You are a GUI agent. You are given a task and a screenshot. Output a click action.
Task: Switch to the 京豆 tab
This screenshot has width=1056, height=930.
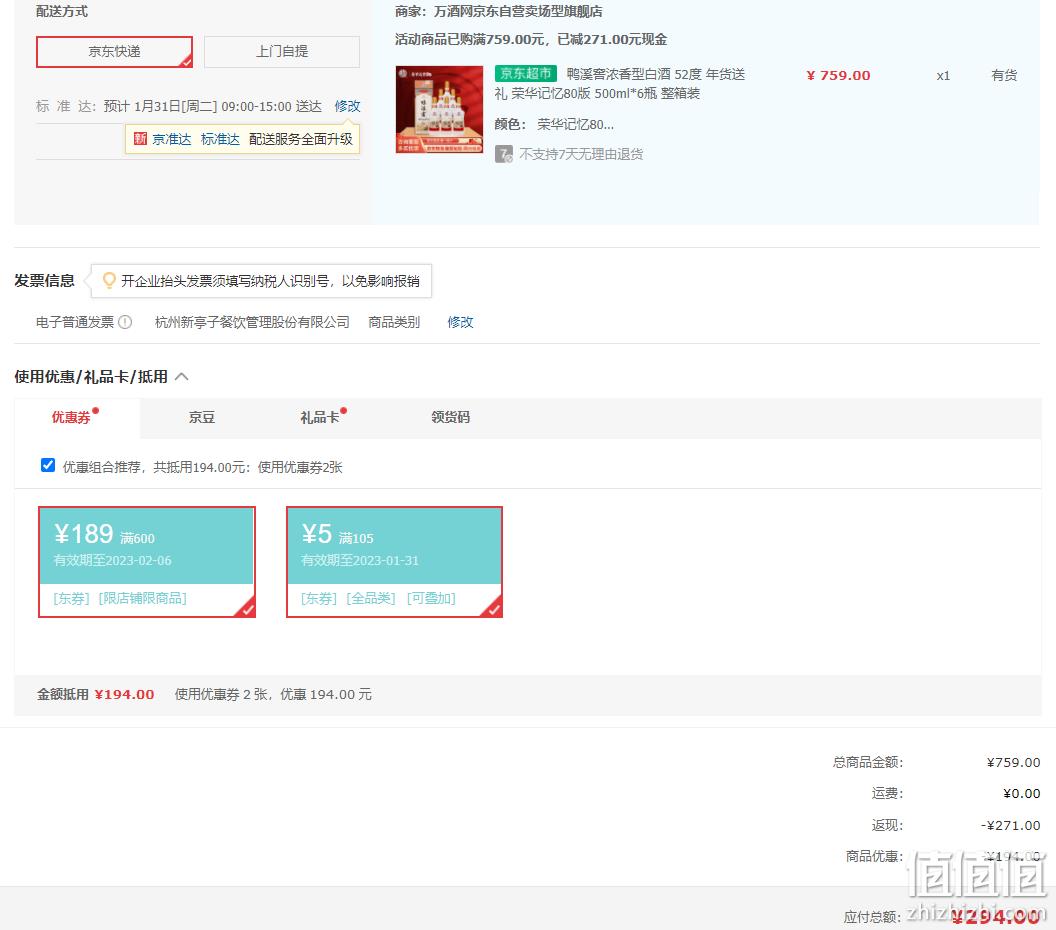(202, 418)
